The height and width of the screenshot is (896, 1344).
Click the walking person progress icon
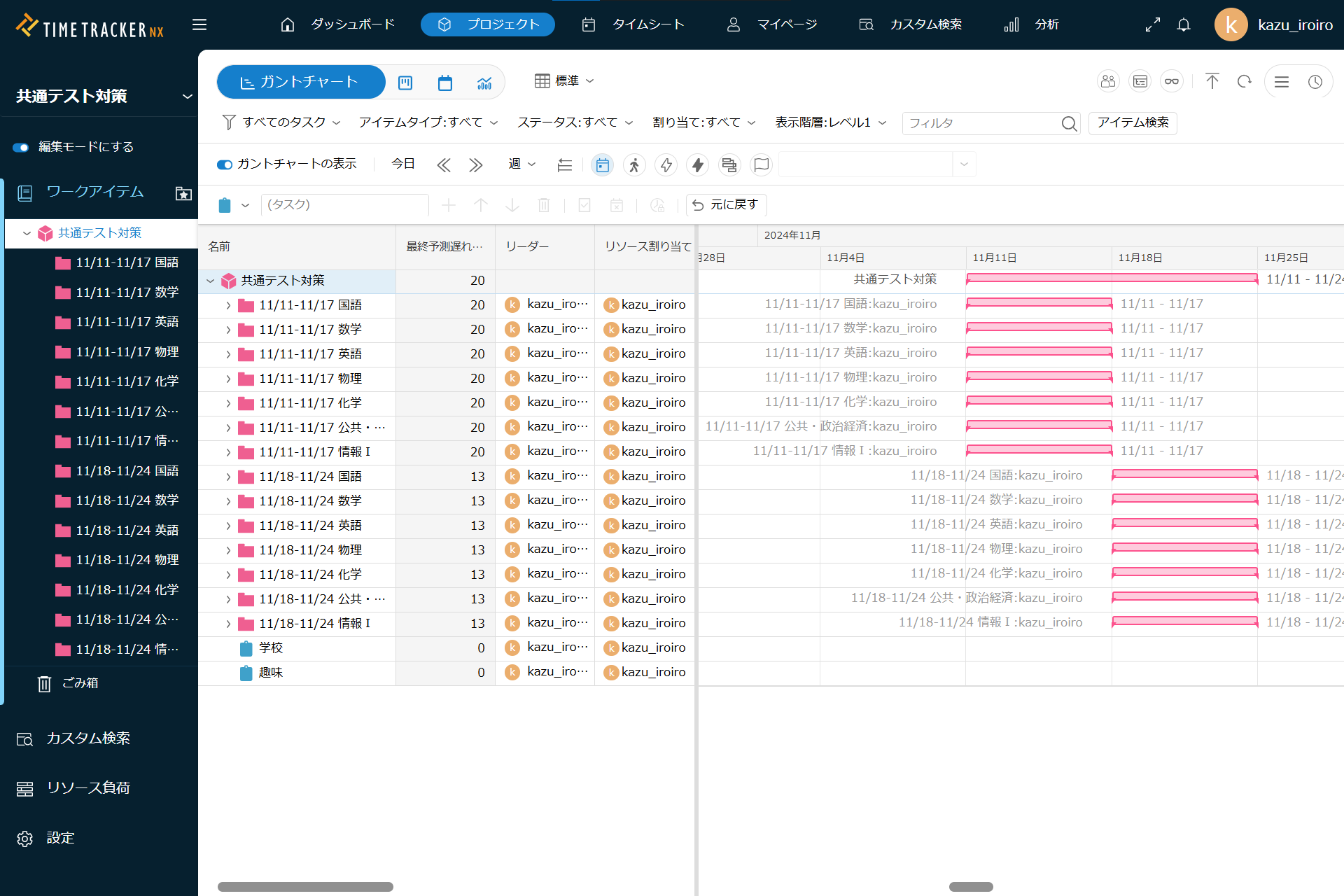click(634, 165)
